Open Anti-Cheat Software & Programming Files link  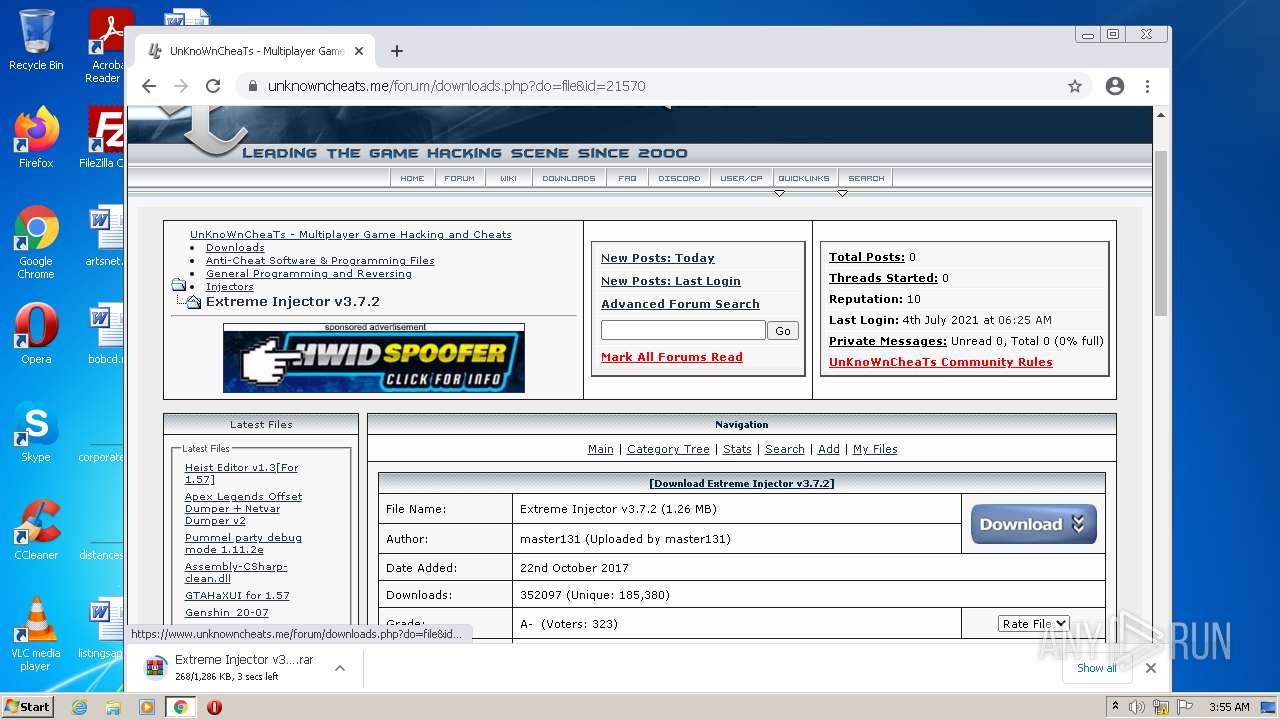tap(320, 261)
